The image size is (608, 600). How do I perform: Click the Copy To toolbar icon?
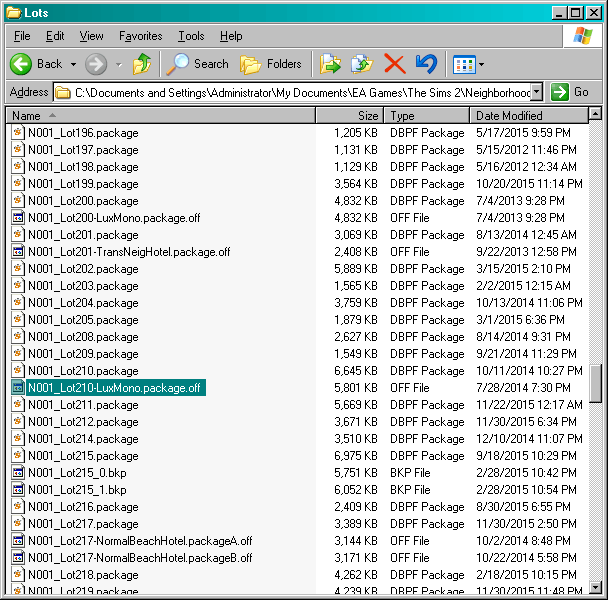(361, 64)
